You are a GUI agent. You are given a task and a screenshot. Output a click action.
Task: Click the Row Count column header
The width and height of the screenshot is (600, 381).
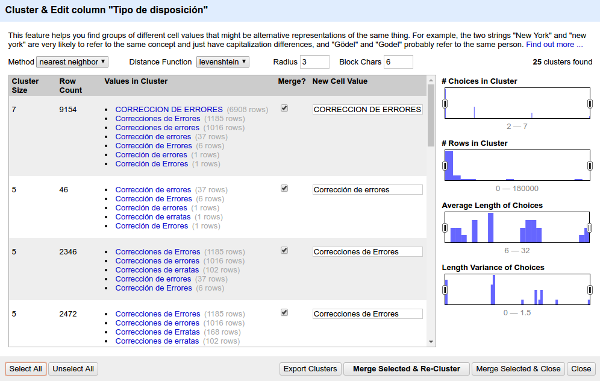click(70, 86)
